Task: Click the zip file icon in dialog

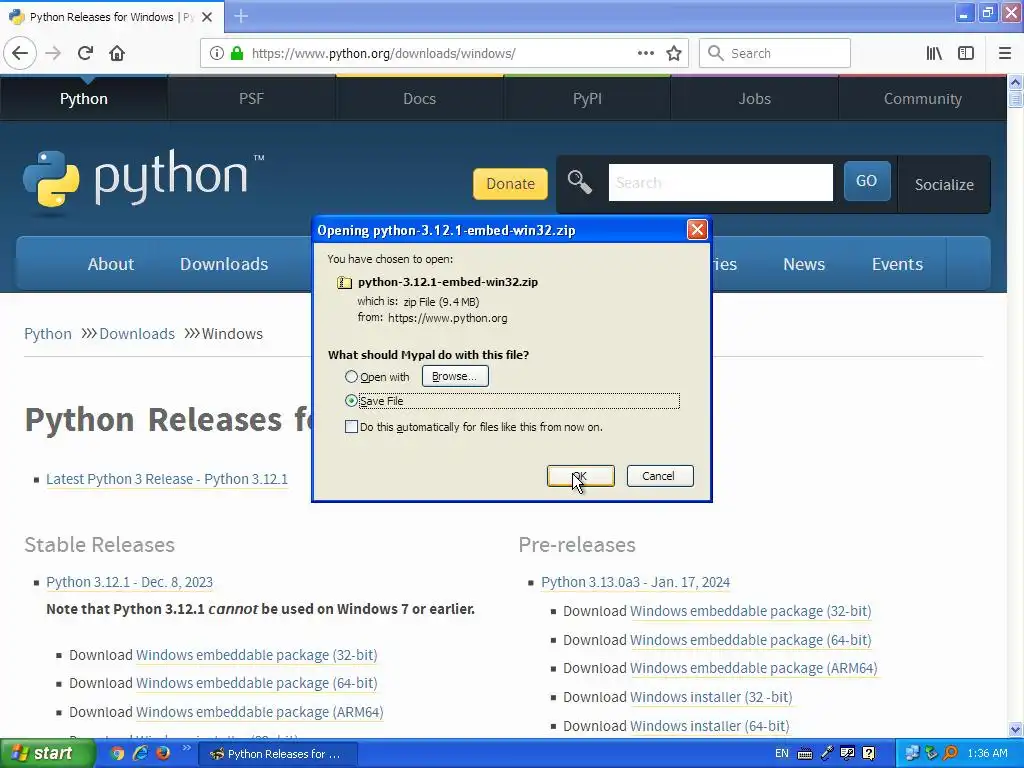Action: pos(344,282)
